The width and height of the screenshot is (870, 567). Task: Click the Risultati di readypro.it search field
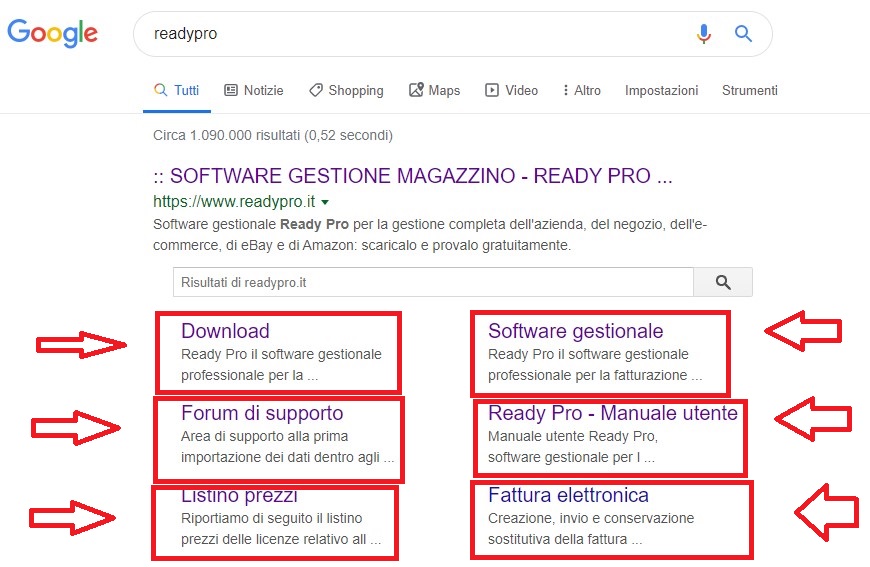(x=432, y=283)
